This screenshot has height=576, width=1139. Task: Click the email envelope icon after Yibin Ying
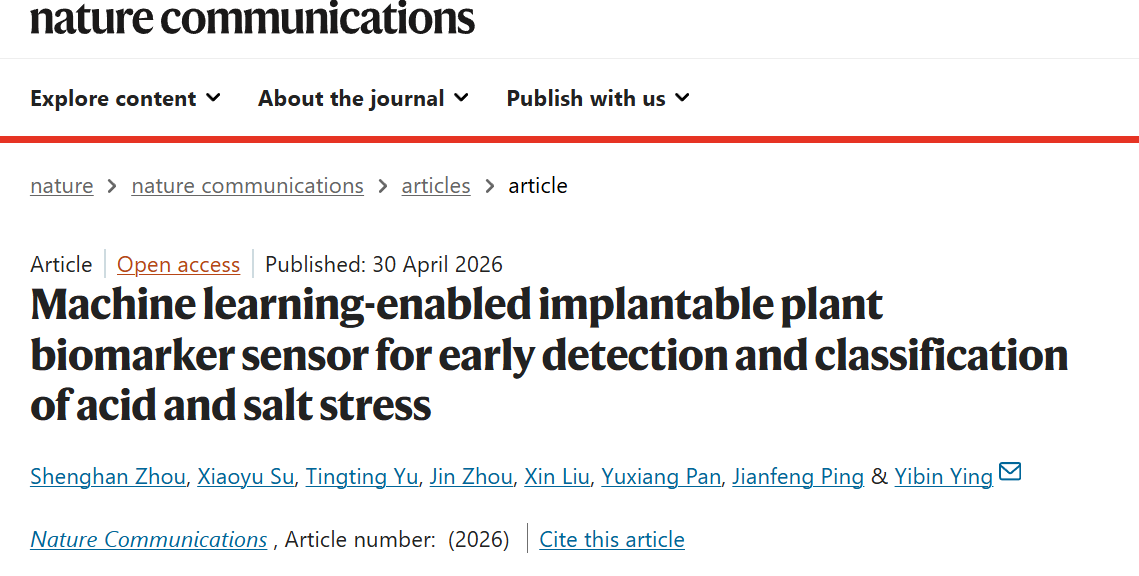click(1010, 471)
